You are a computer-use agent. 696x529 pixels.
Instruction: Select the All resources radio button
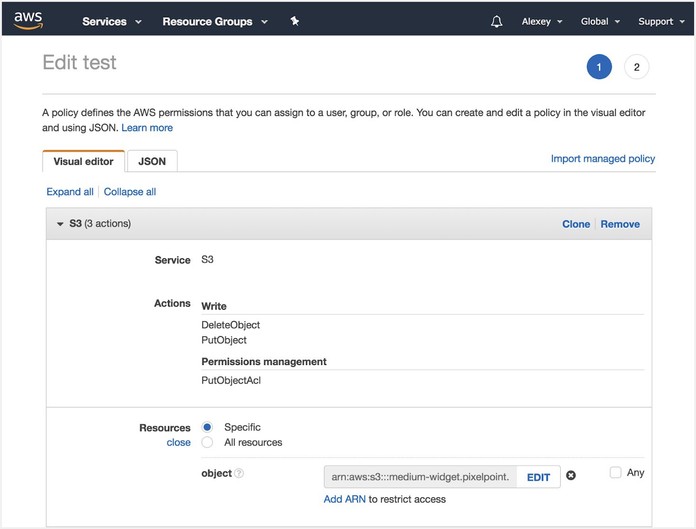pos(207,442)
